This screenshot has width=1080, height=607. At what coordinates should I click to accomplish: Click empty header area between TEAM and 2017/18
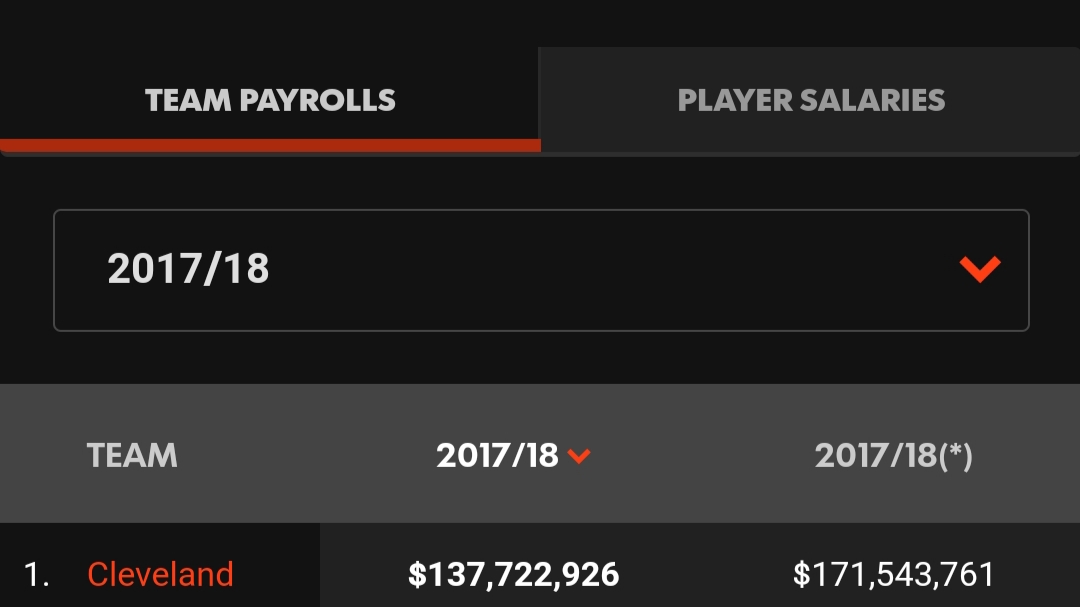[x=307, y=455]
